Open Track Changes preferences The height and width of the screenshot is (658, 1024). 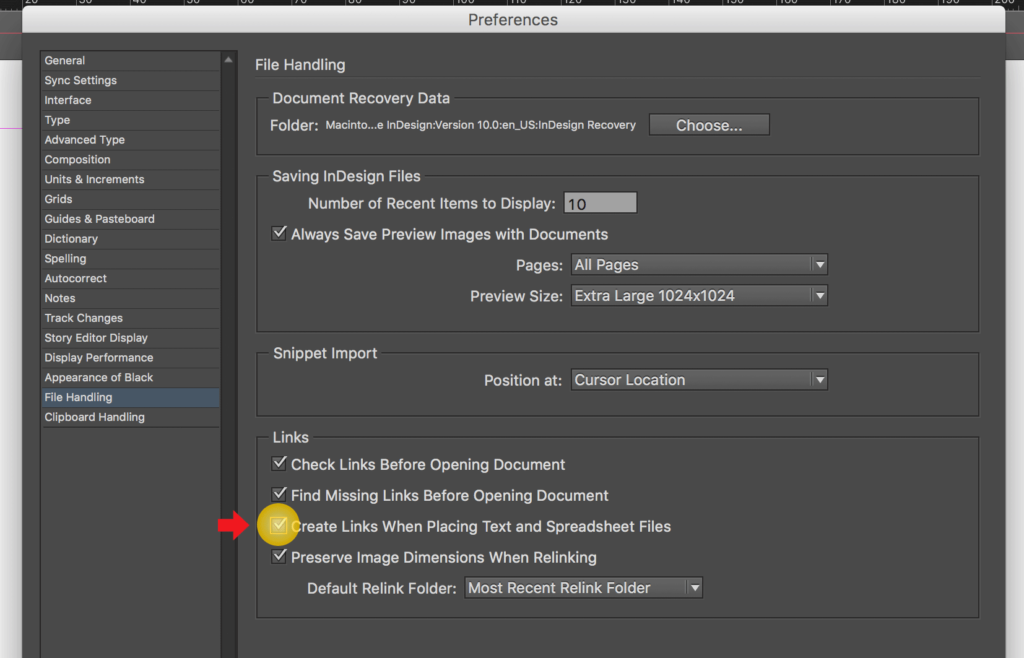(84, 318)
